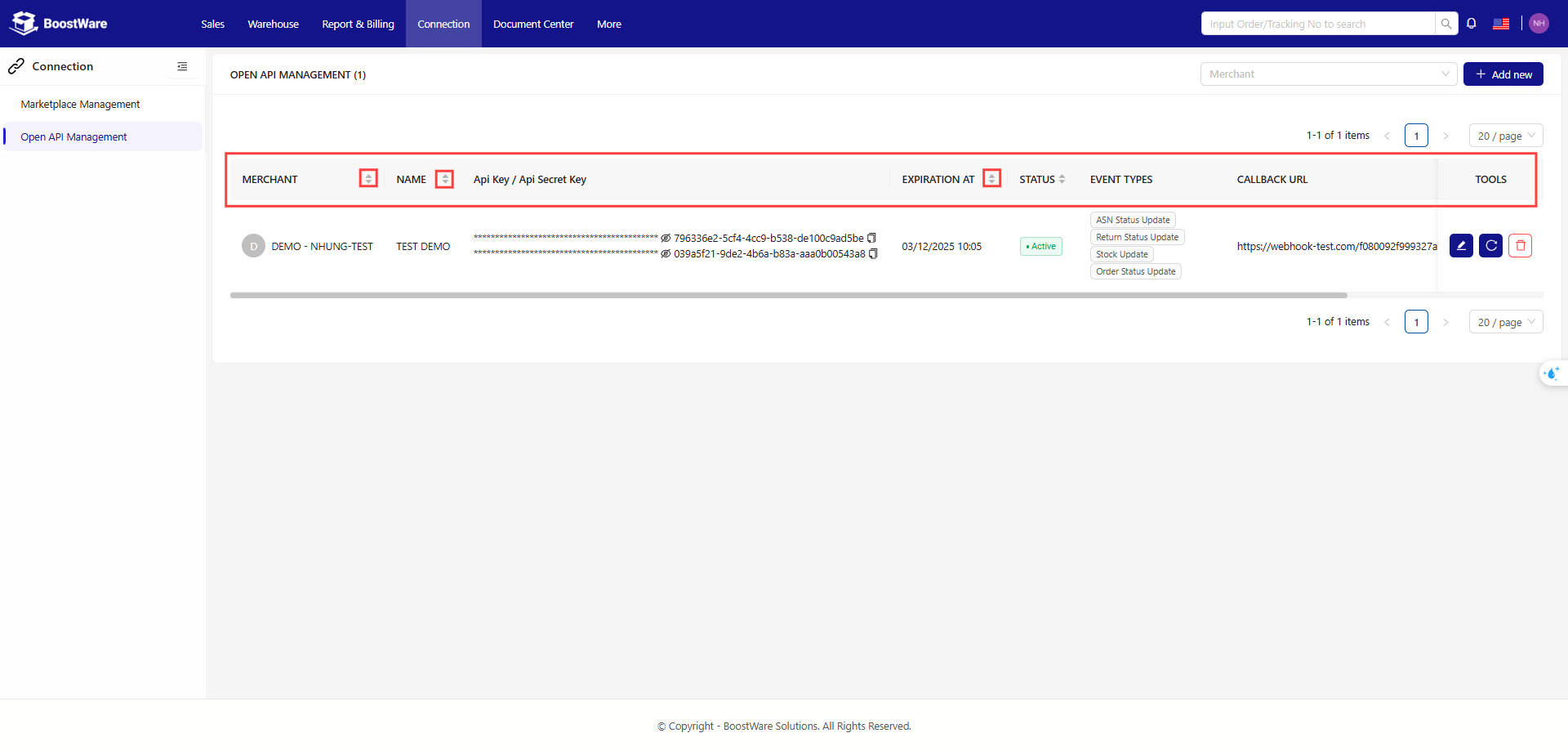Open the bottom 20 / page selector

click(x=1506, y=322)
